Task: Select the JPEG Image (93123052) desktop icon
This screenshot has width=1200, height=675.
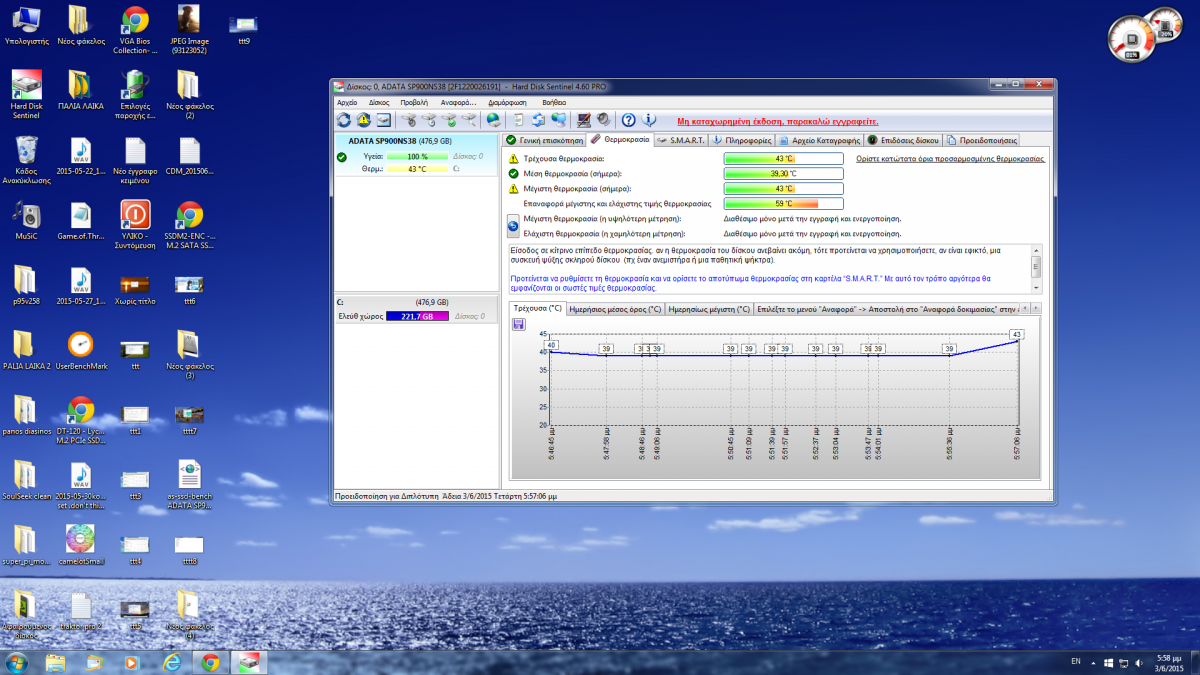Action: 189,30
